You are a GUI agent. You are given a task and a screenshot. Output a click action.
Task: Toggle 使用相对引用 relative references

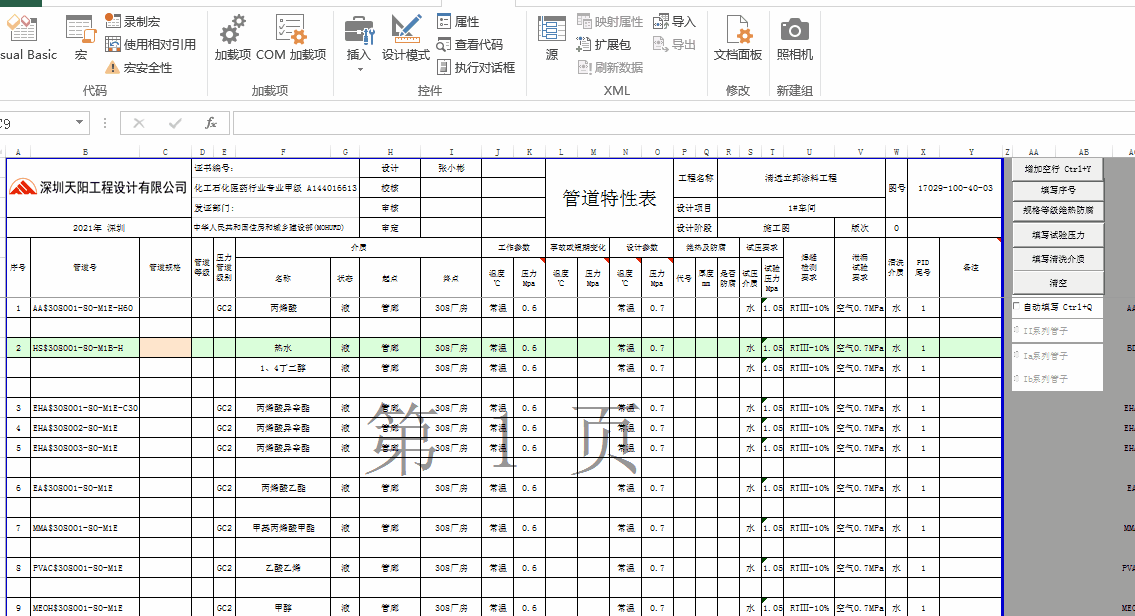150,44
